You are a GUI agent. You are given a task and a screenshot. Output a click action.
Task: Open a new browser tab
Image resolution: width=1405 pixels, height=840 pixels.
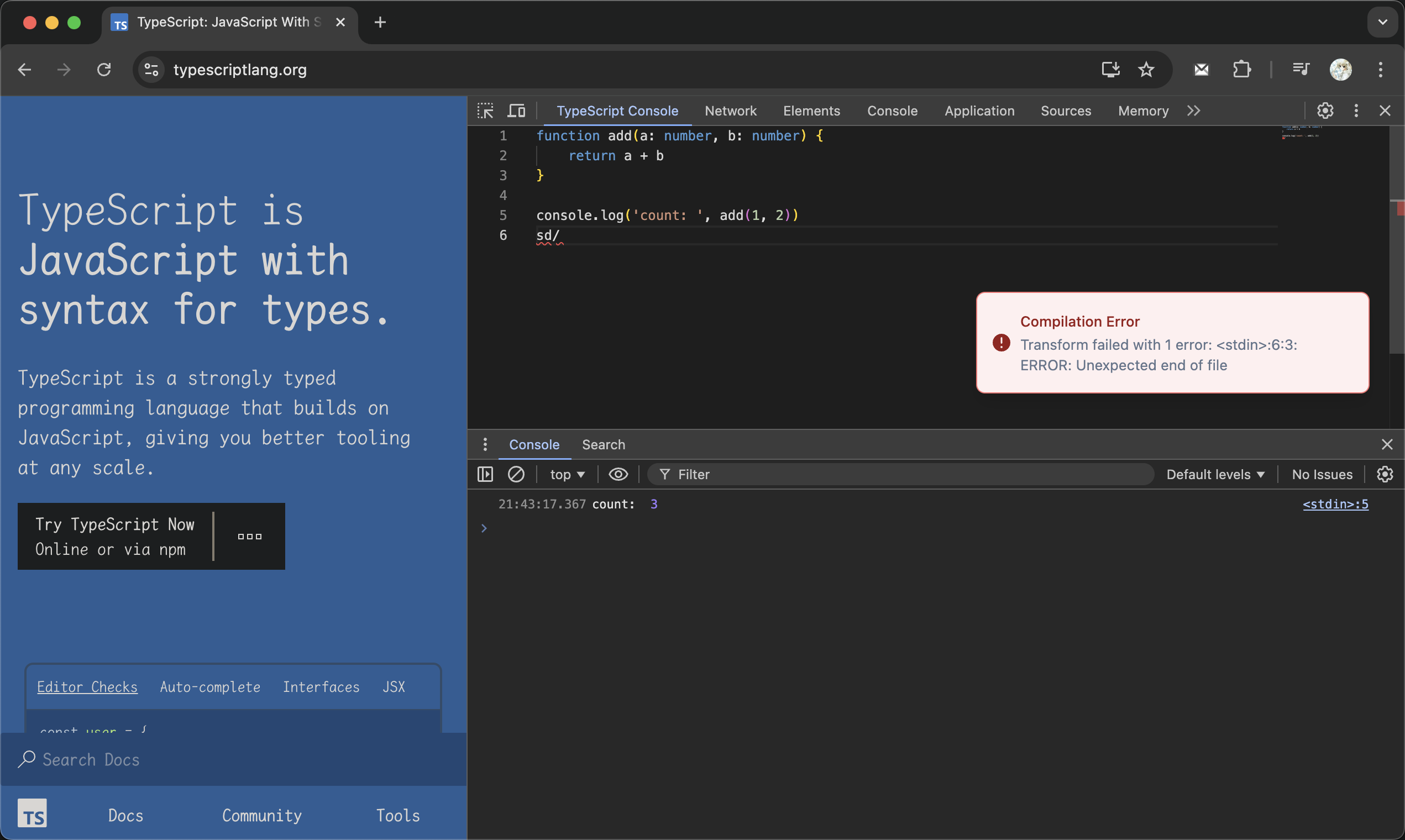380,22
